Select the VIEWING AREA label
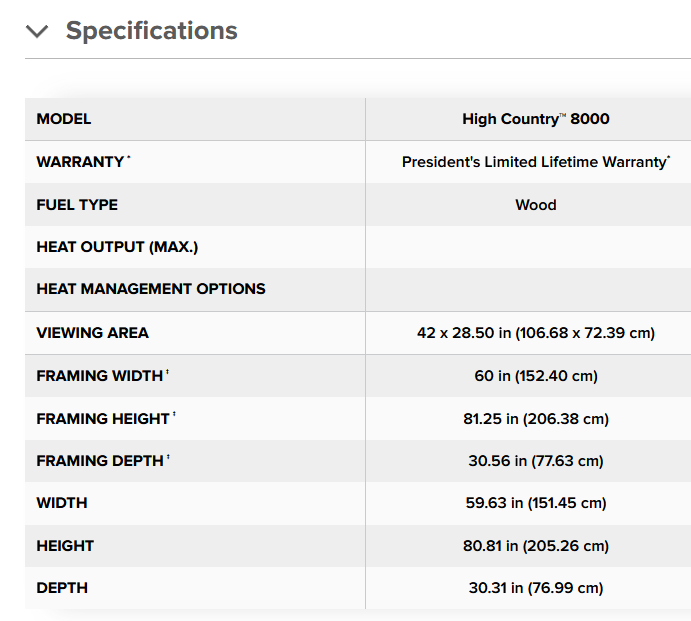Viewport: 691px width, 621px height. click(93, 333)
